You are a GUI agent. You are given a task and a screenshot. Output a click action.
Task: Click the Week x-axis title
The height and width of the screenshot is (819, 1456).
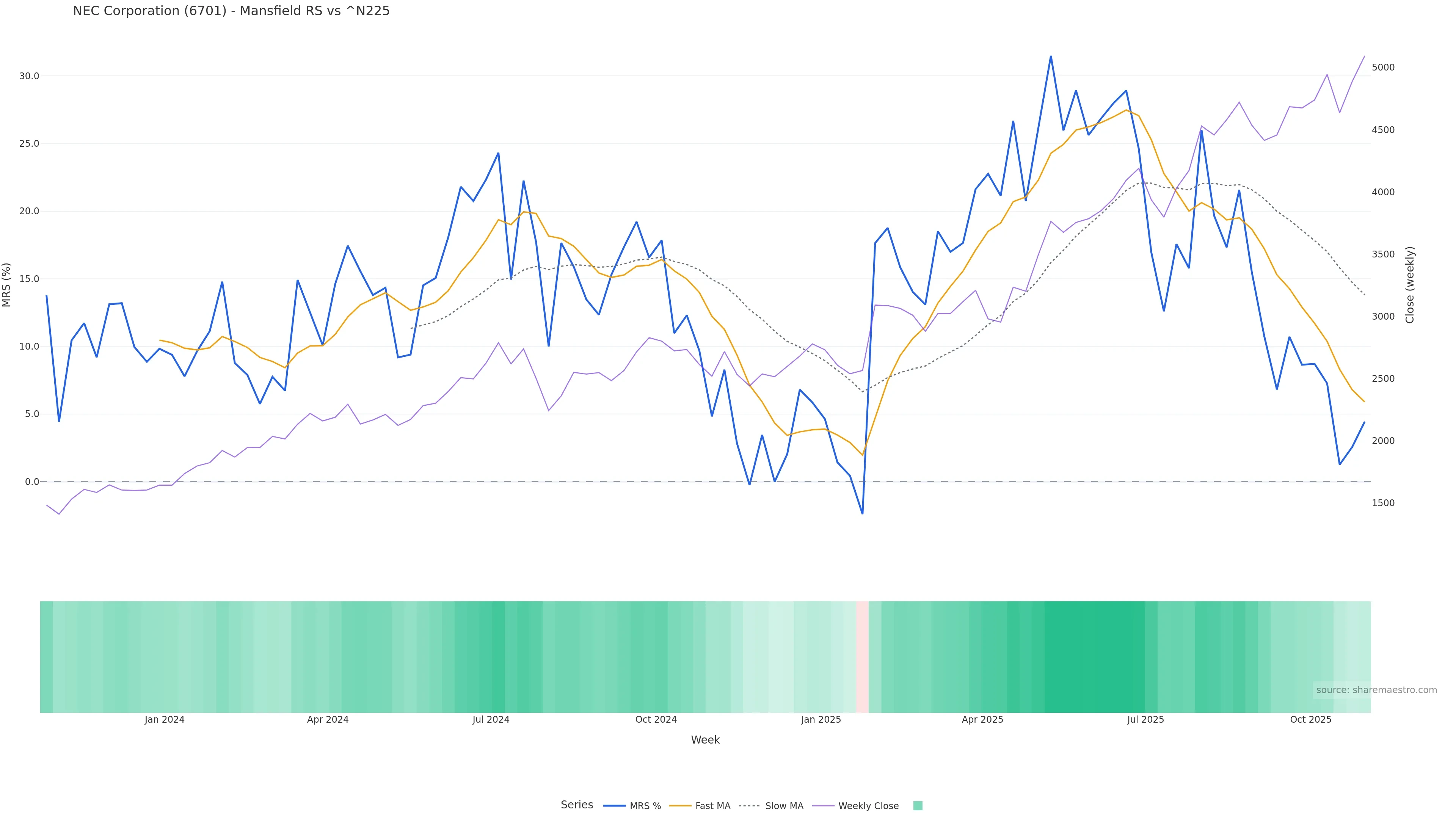pyautogui.click(x=705, y=740)
